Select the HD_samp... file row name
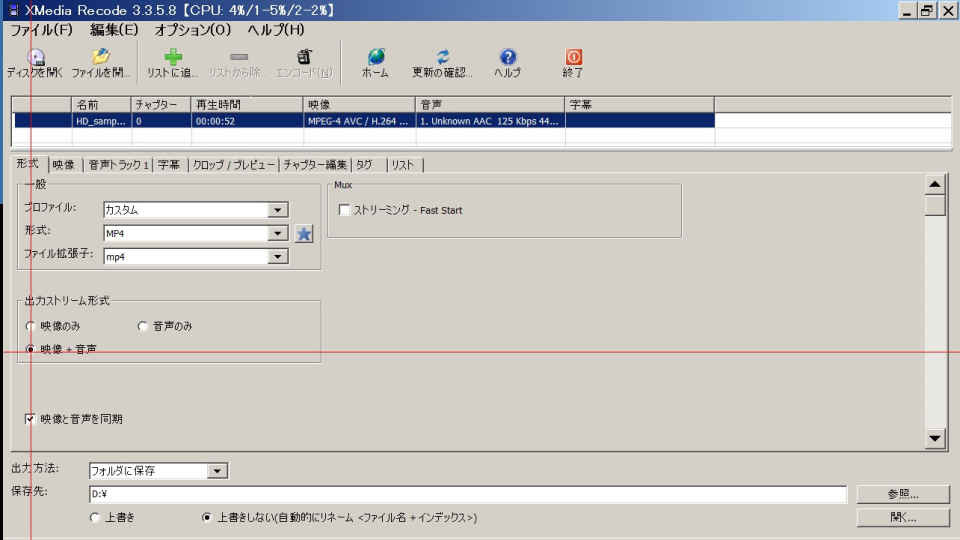Image resolution: width=960 pixels, height=540 pixels. pyautogui.click(x=101, y=121)
